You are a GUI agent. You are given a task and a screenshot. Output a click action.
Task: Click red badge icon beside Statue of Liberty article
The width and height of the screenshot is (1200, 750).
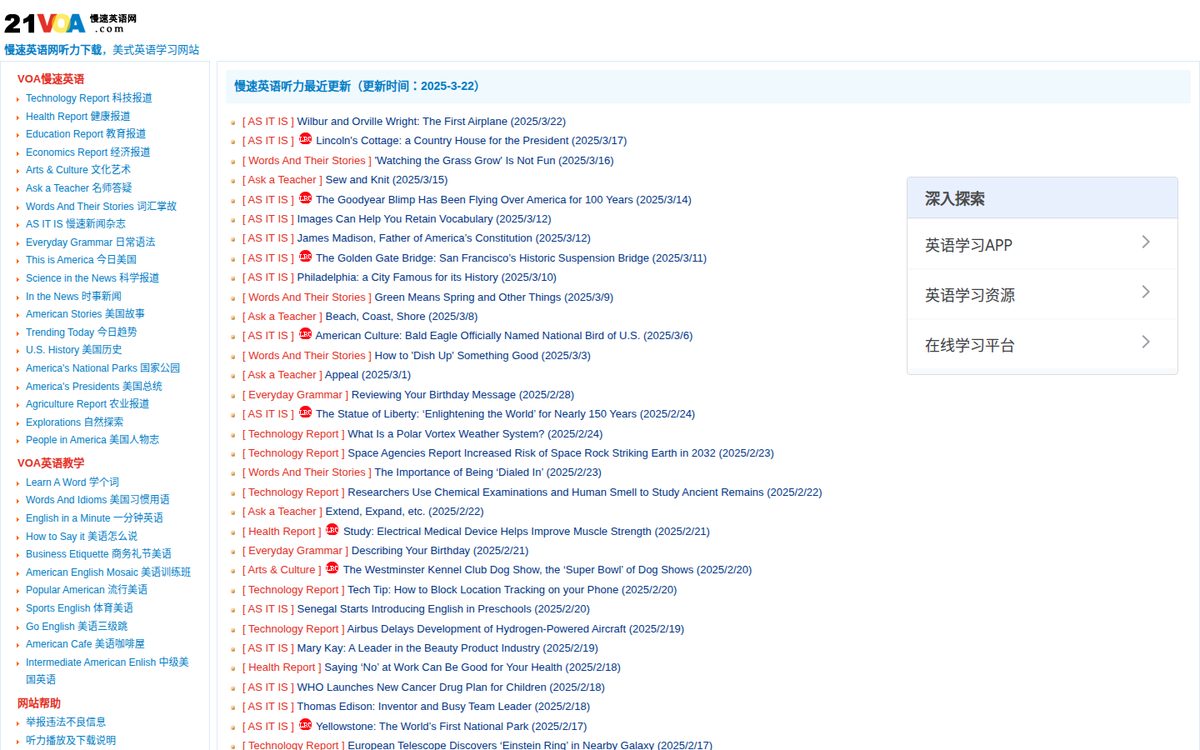[305, 413]
